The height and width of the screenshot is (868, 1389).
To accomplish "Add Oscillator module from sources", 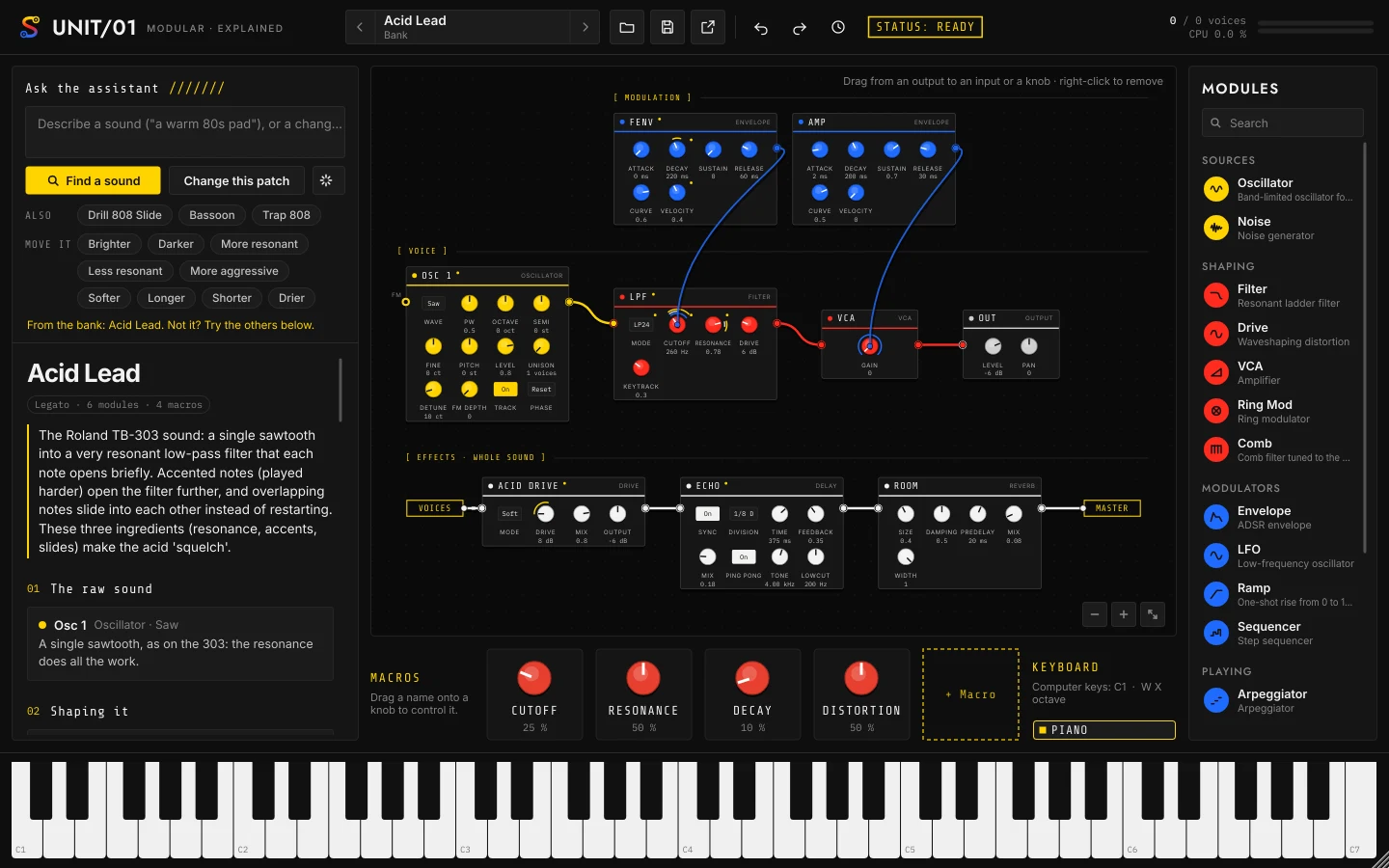I will [1216, 189].
